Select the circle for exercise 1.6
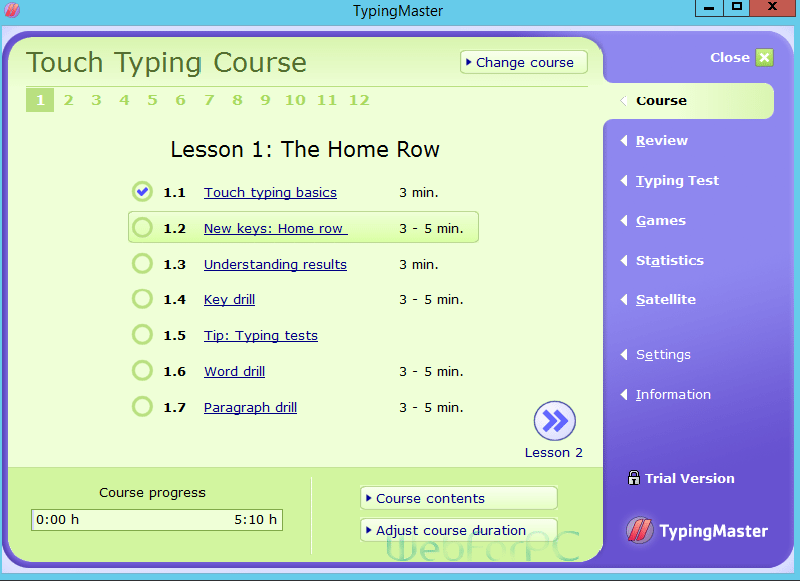 coord(142,371)
